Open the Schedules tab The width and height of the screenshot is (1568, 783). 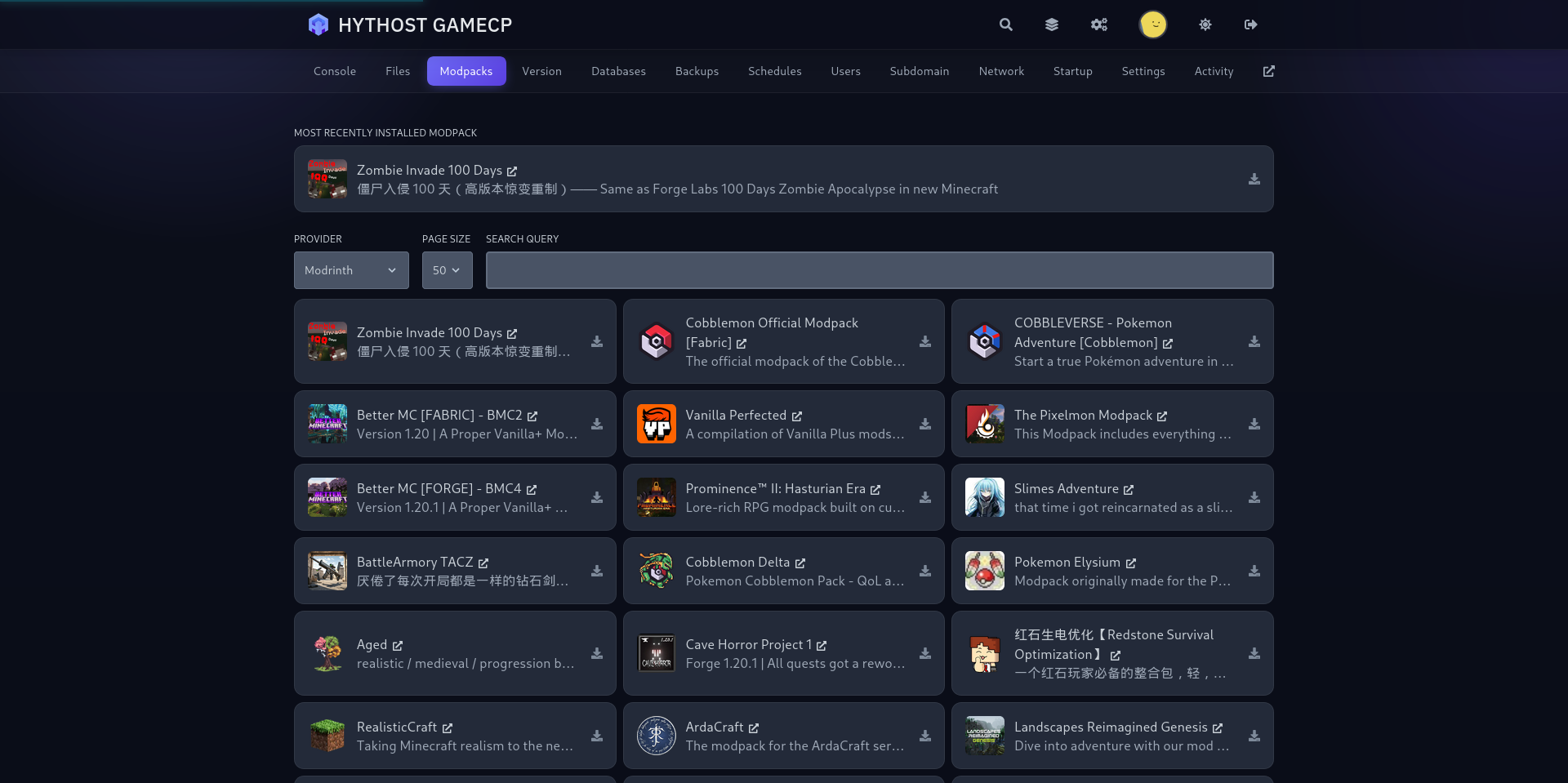coord(775,71)
